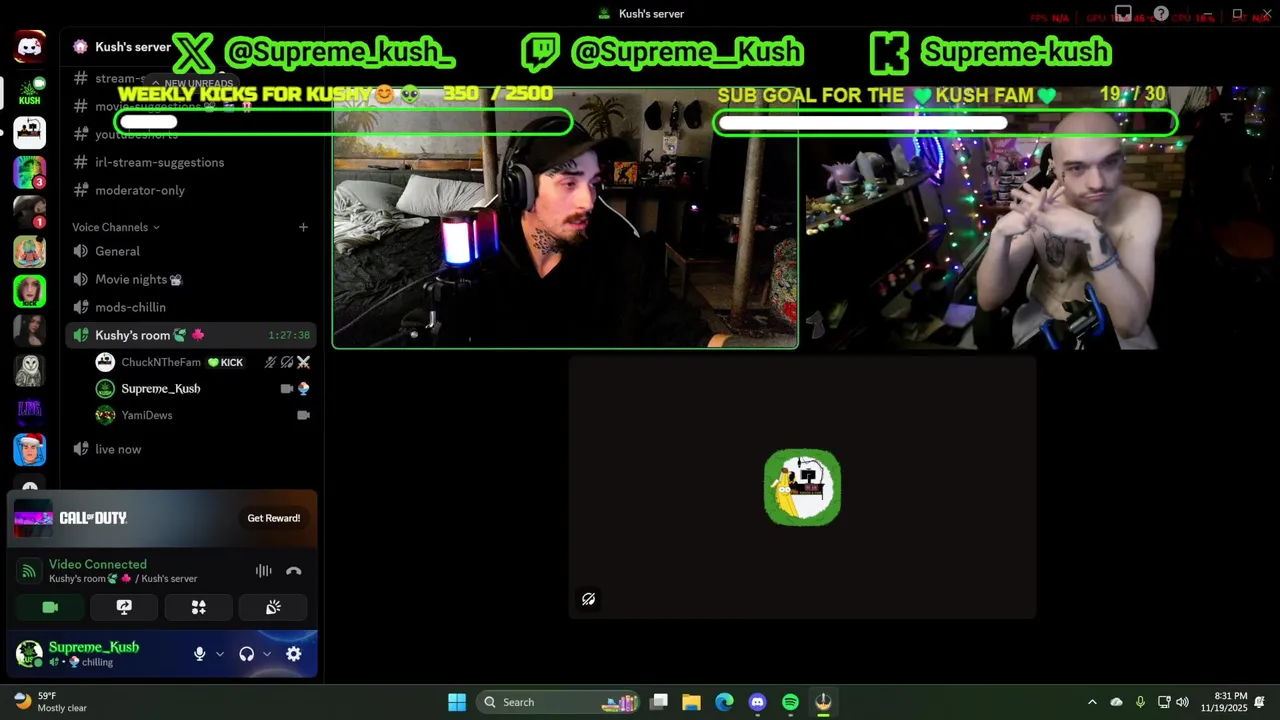Click the Share Your Screen button
Viewport: 1280px width, 720px height.
click(124, 607)
